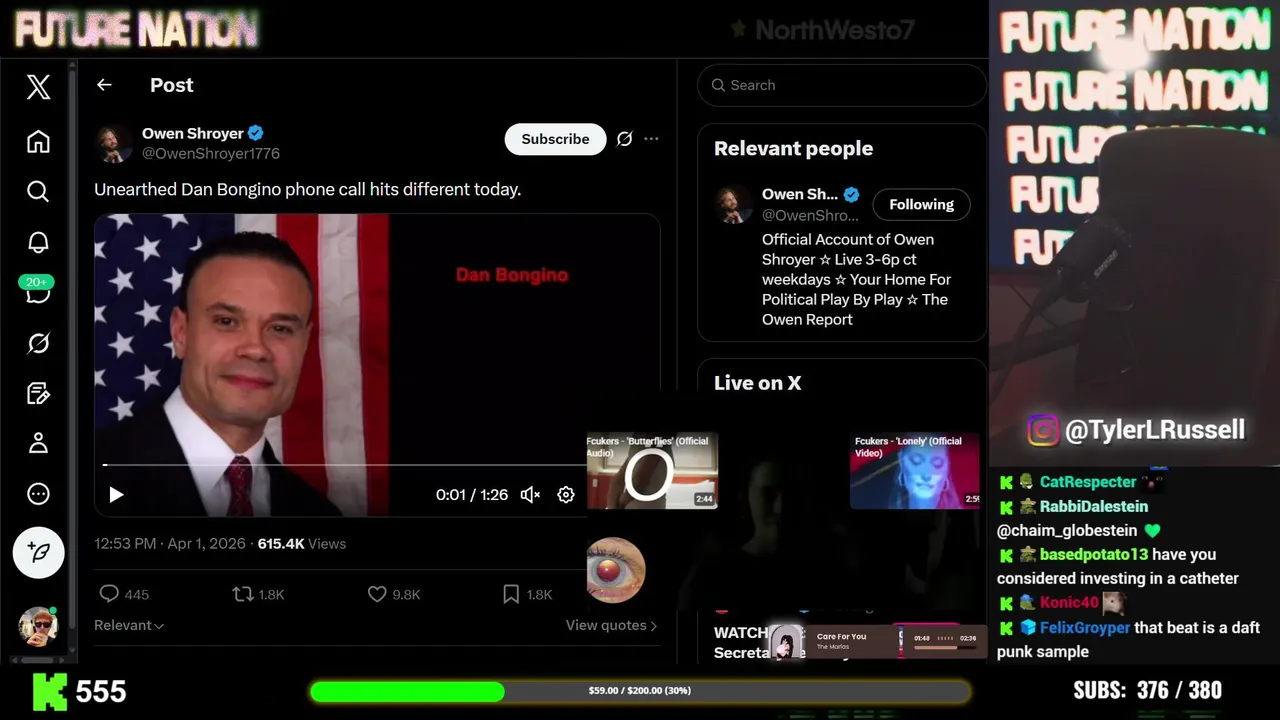Image resolution: width=1280 pixels, height=720 pixels.
Task: Play the Dan Bongino video
Action: coord(116,494)
